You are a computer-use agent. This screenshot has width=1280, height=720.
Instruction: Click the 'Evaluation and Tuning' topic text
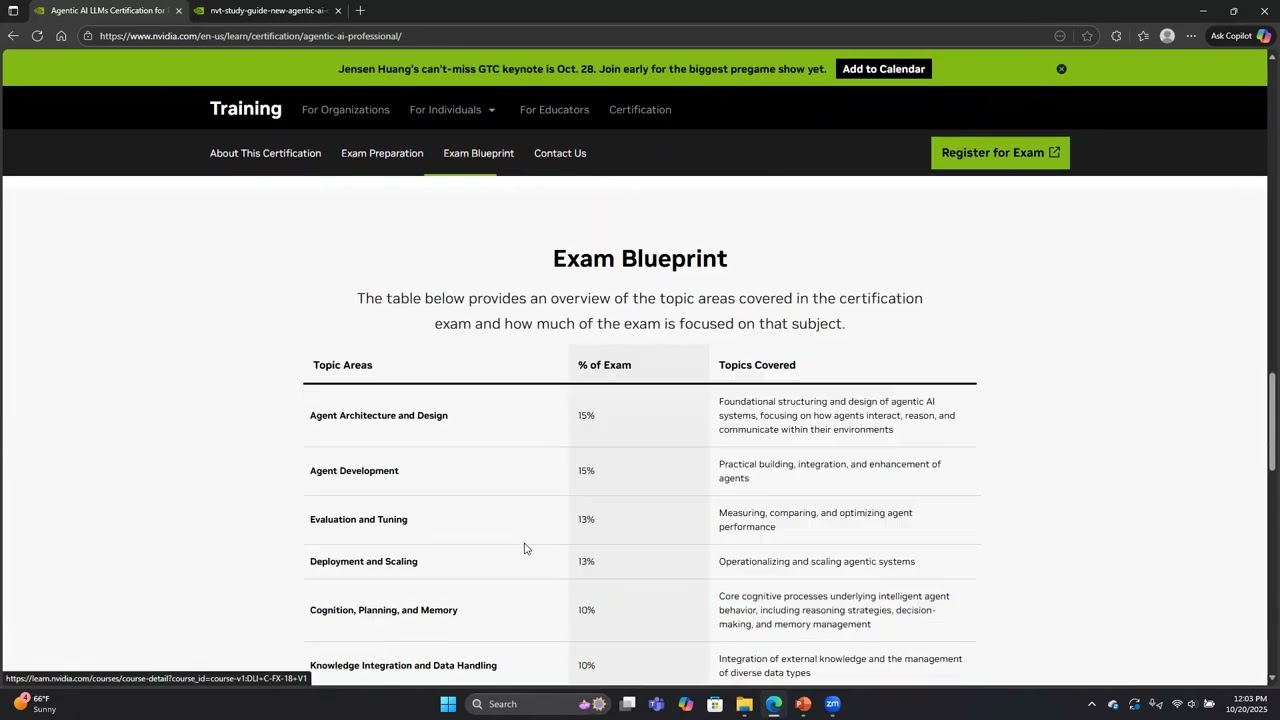[x=359, y=520]
